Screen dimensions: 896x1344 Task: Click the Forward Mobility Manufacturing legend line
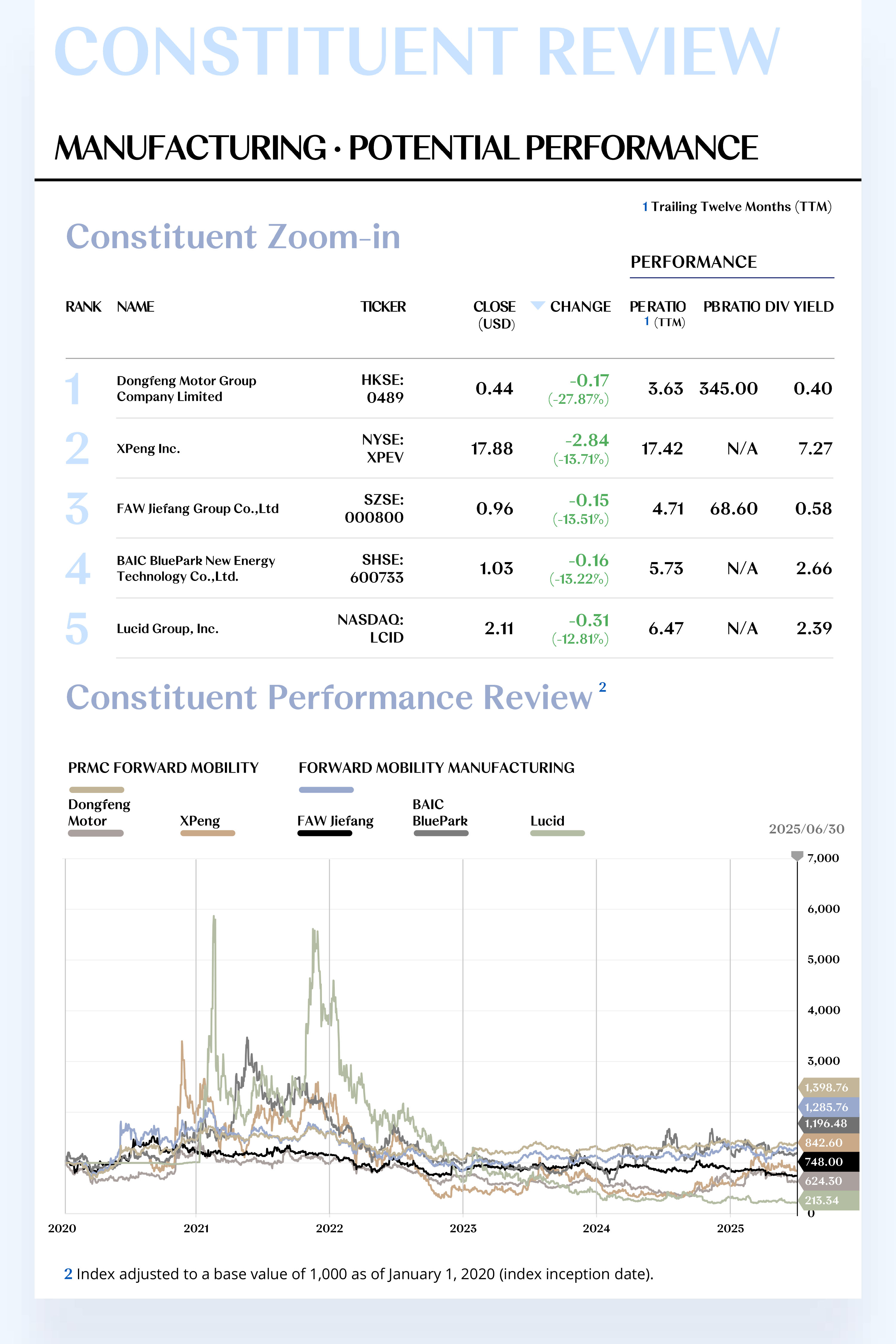point(326,790)
